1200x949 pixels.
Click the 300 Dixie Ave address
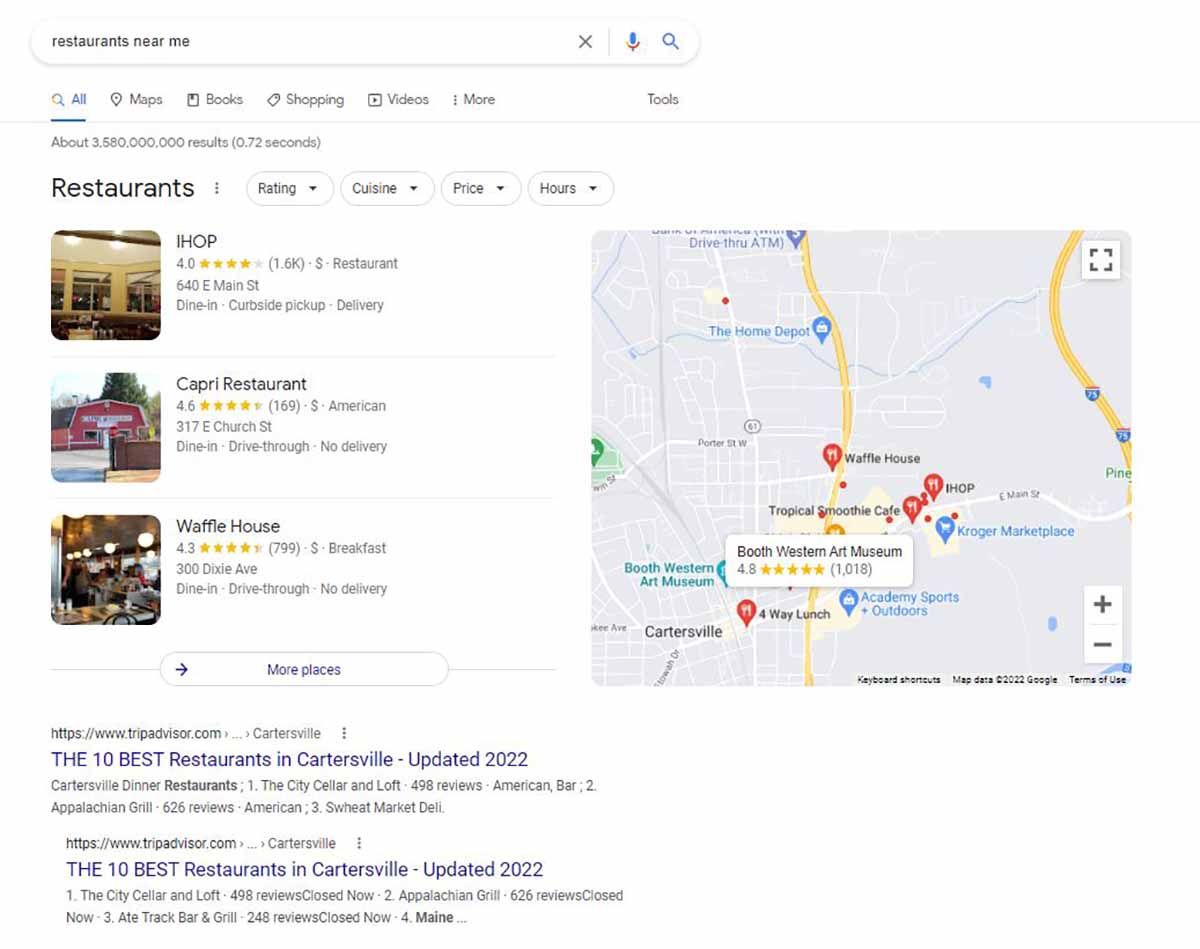coord(217,569)
